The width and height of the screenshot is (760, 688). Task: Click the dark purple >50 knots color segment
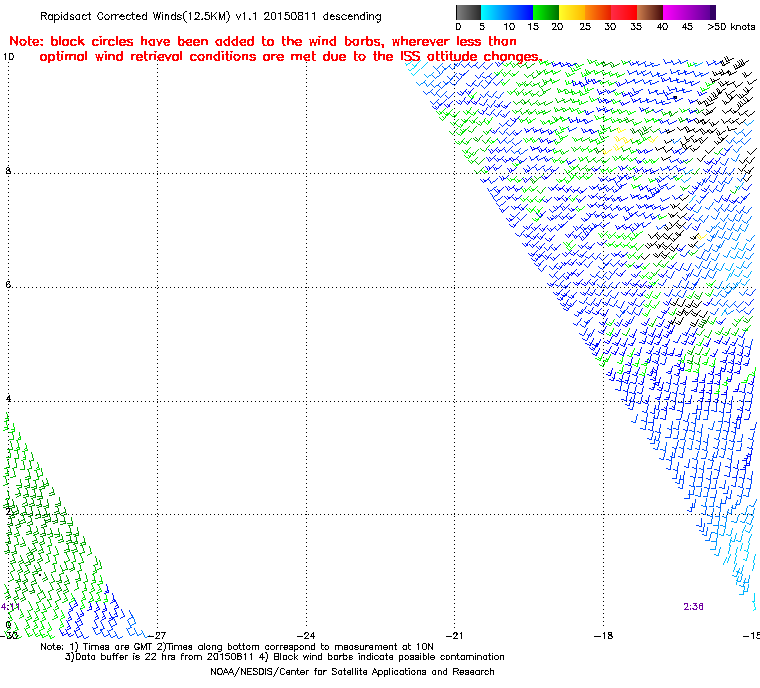click(x=713, y=12)
